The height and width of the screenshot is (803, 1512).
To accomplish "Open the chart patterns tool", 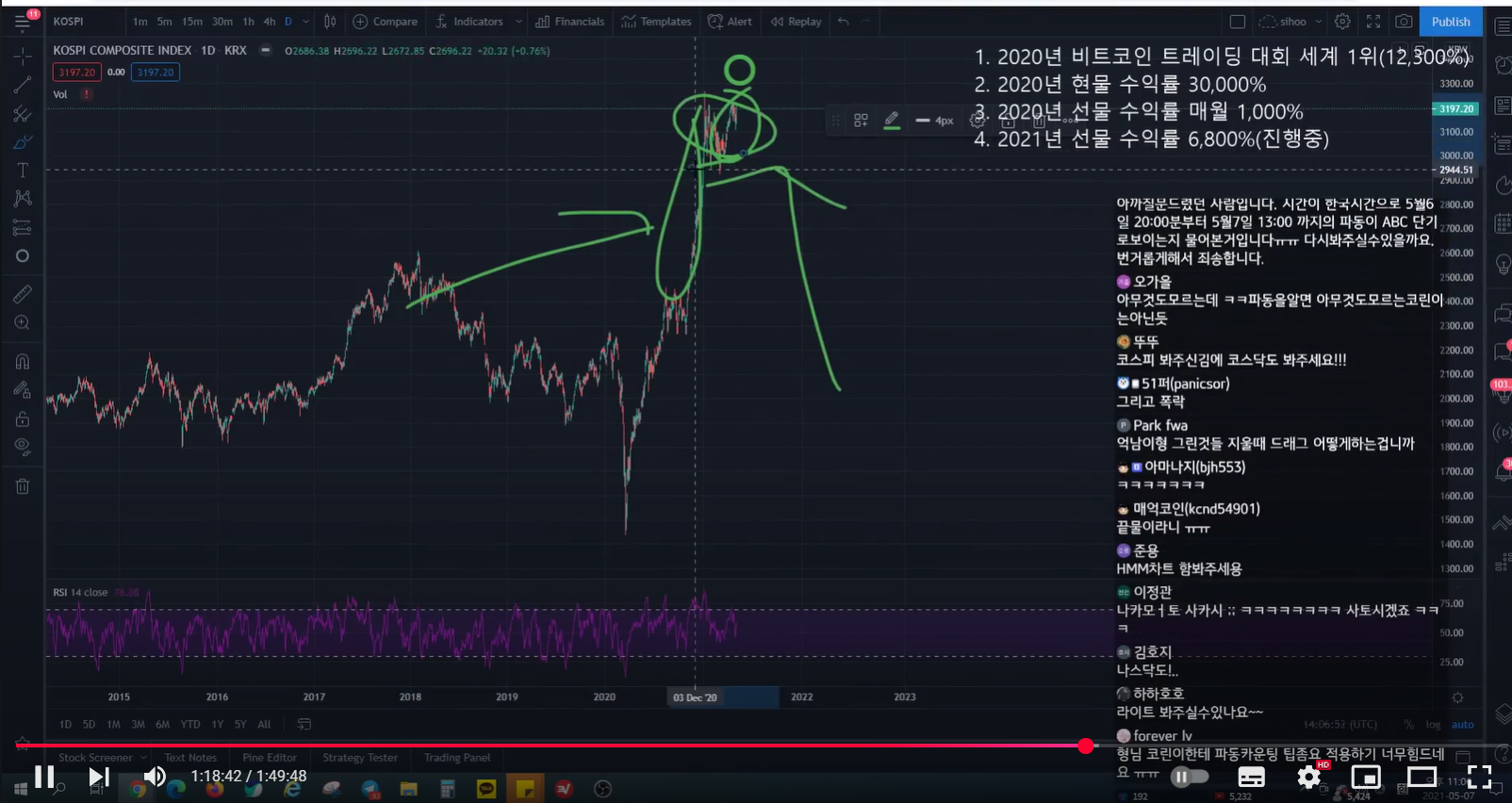I will tap(23, 199).
